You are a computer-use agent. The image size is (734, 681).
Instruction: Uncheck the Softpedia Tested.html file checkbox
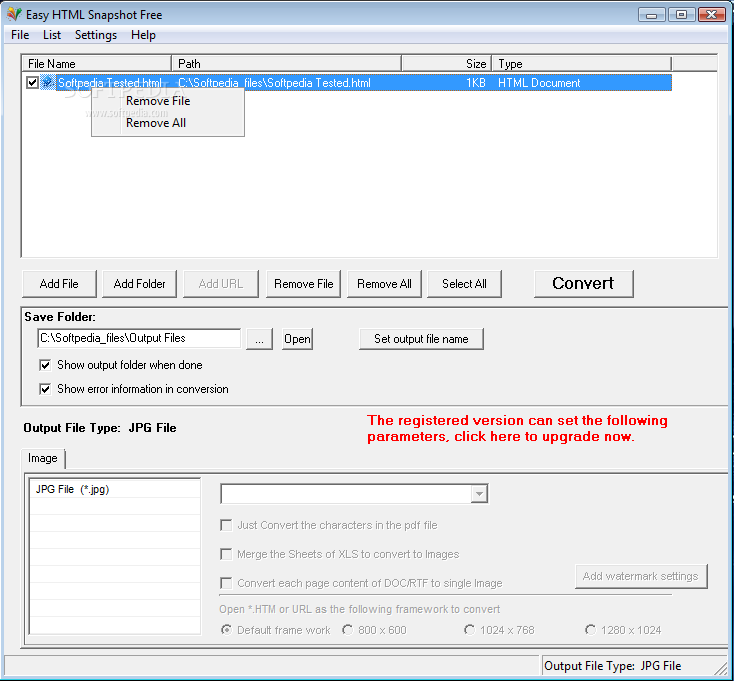[x=32, y=83]
